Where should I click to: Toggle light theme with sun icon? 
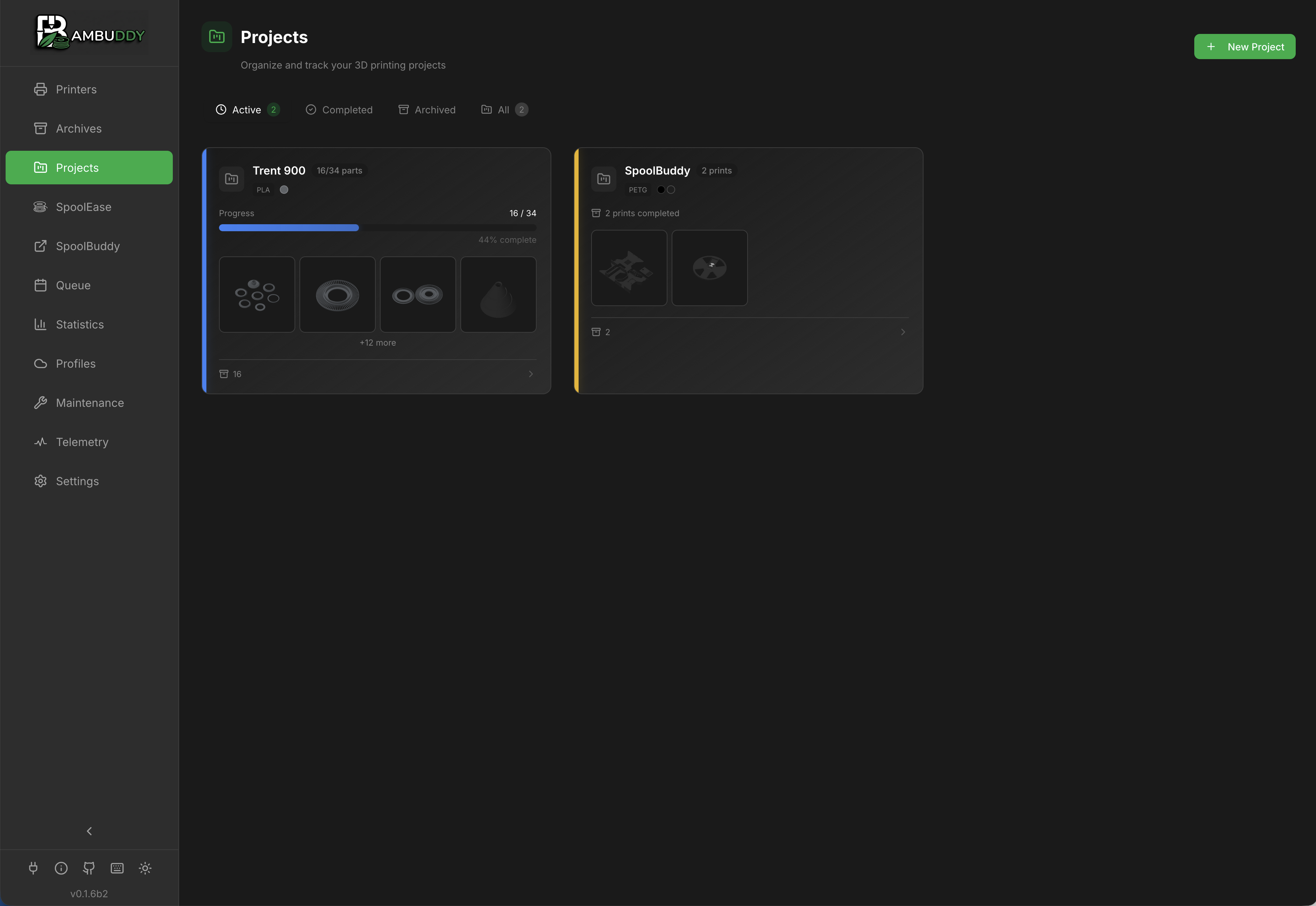tap(145, 868)
